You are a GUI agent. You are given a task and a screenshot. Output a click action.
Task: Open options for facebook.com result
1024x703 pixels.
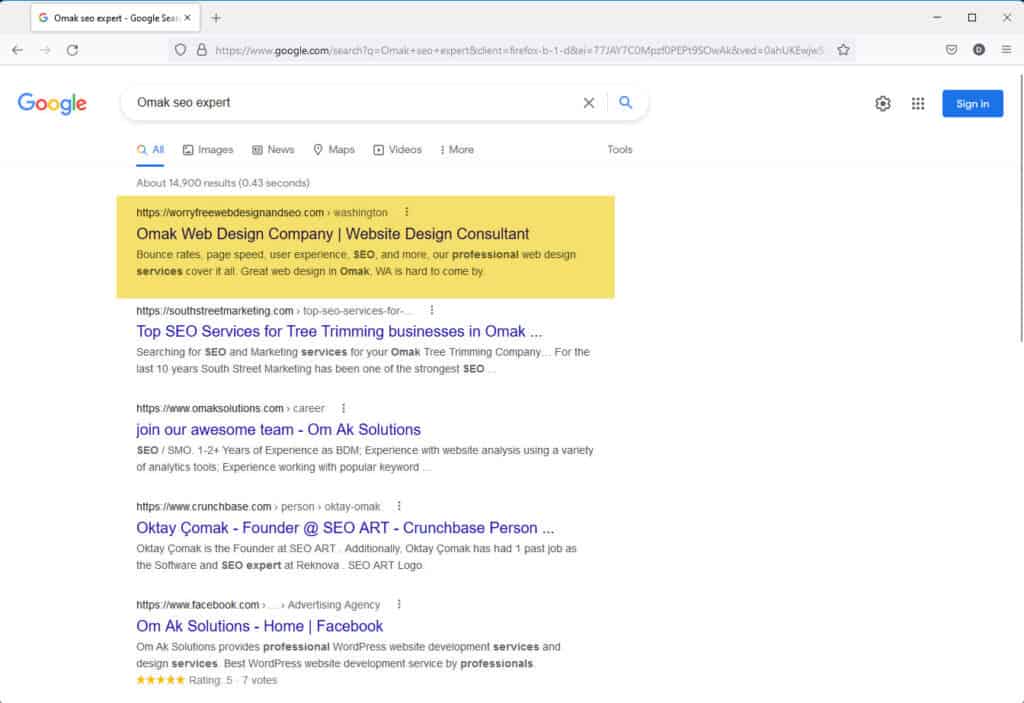pyautogui.click(x=399, y=604)
